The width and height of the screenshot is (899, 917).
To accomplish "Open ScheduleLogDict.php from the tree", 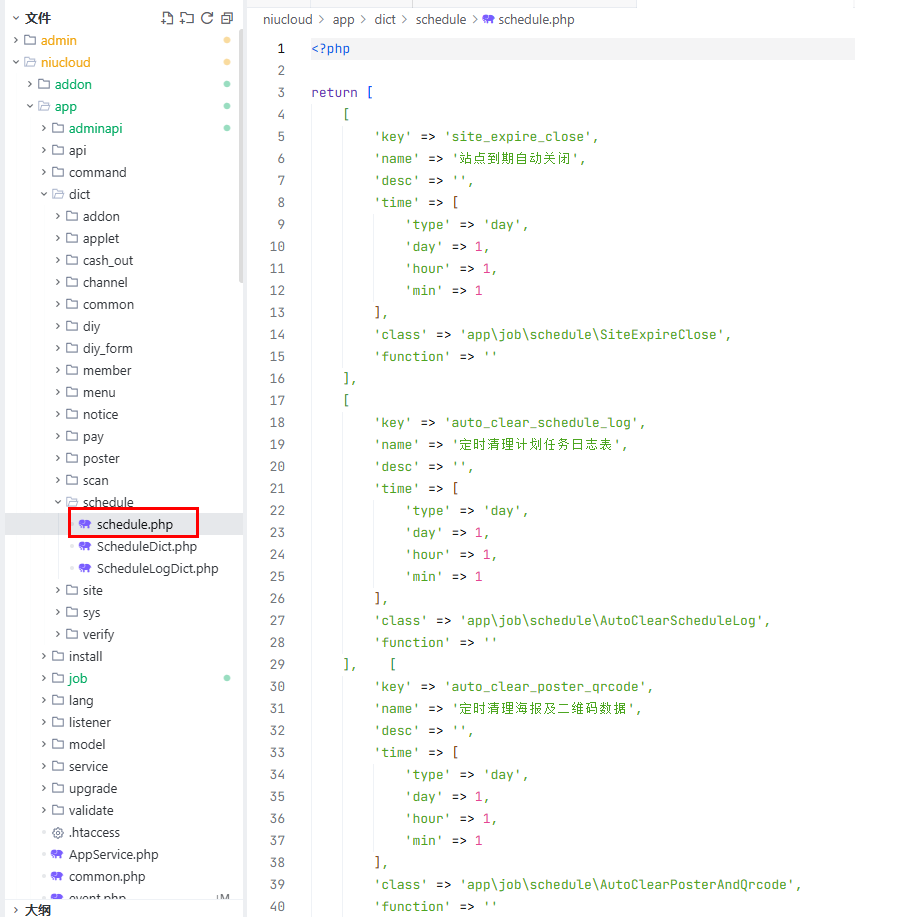I will 157,569.
